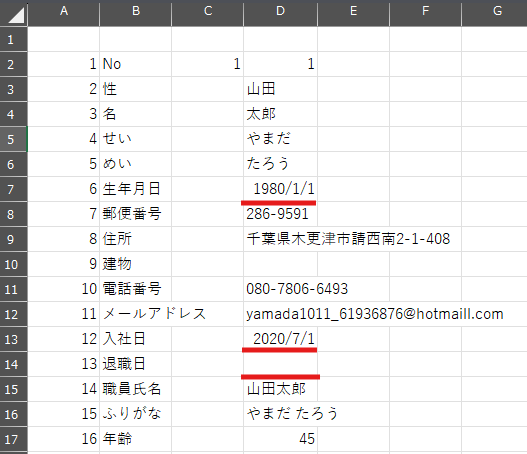Screen dimensions: 527x454
Task: Click the '建物' label cell
Action: click(x=136, y=264)
